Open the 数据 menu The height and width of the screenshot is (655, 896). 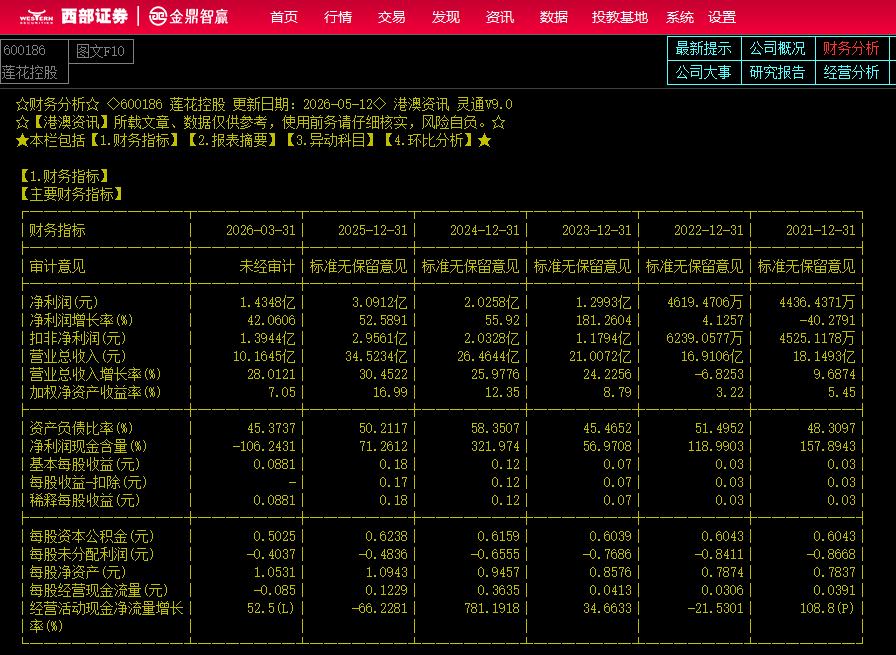[x=554, y=17]
